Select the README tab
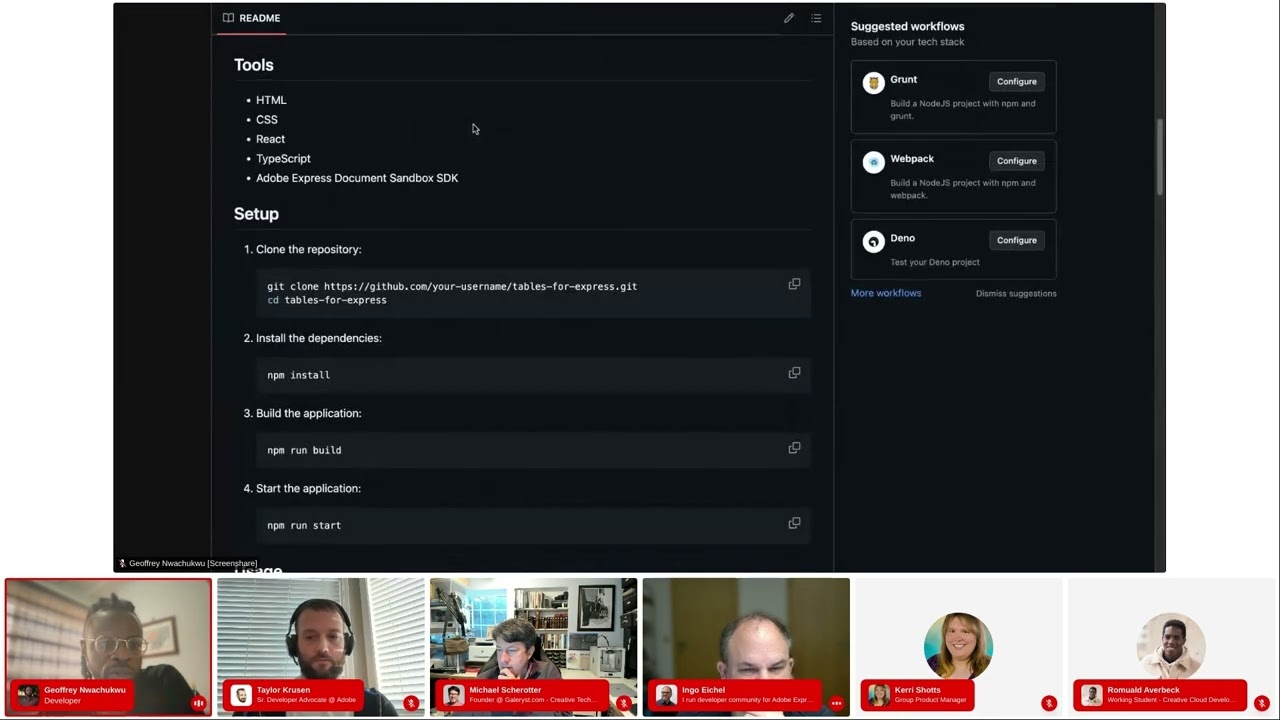Image resolution: width=1280 pixels, height=720 pixels. pos(252,18)
